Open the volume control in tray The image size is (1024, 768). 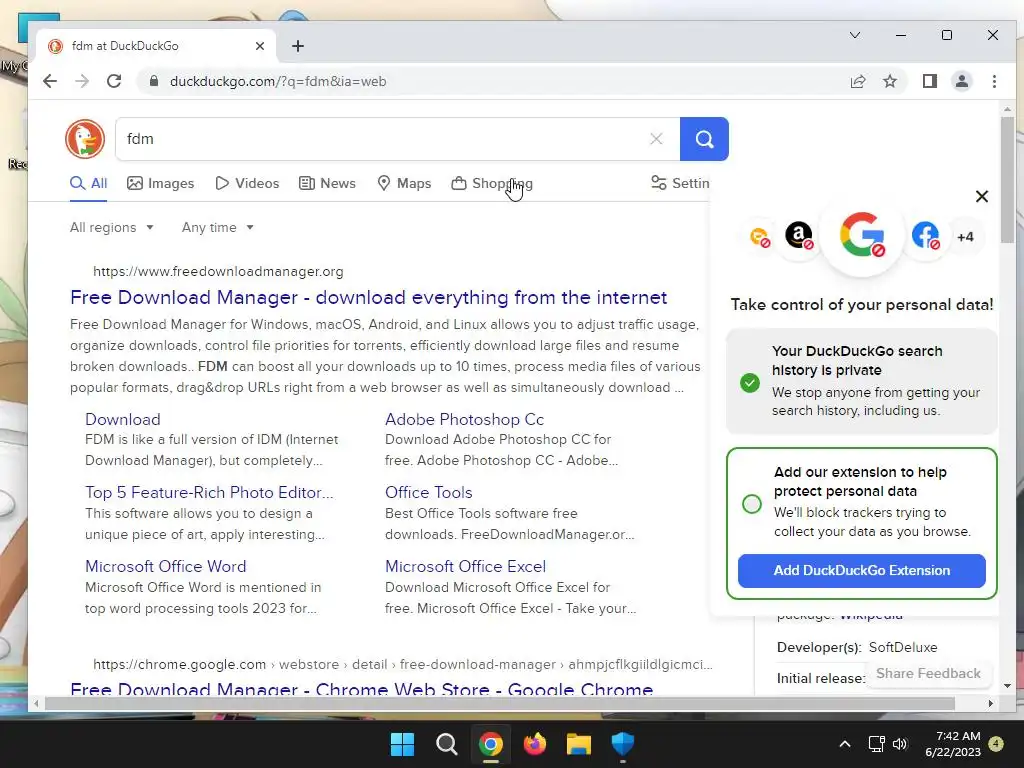coord(900,744)
